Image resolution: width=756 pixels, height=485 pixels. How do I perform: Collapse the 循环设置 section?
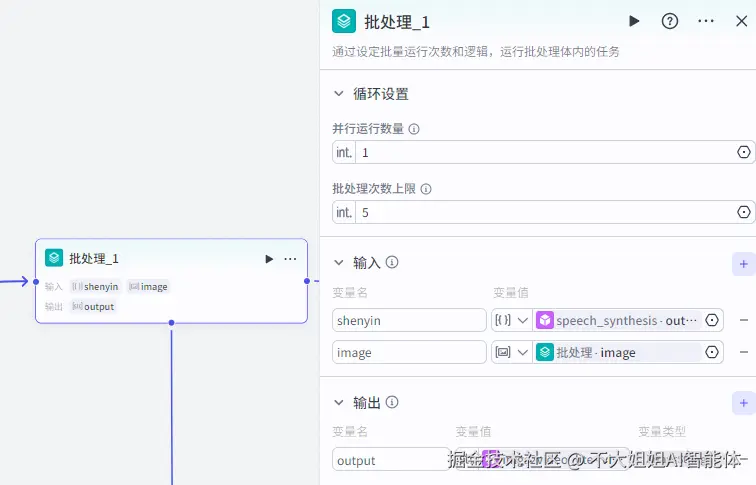pos(339,94)
